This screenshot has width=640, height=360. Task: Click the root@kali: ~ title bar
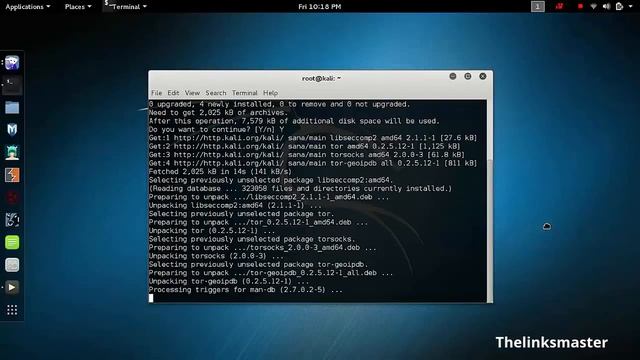321,78
